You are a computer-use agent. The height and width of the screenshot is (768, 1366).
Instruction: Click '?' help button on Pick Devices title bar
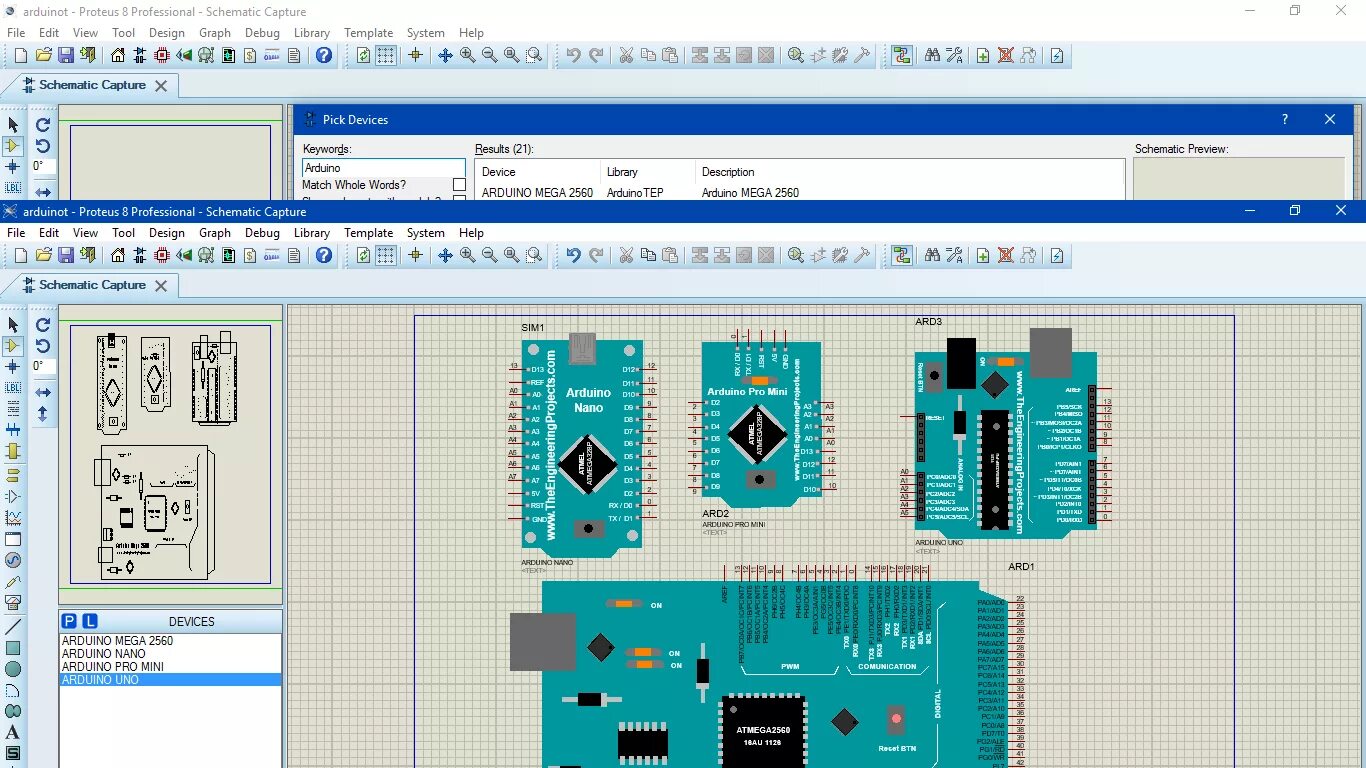1285,119
